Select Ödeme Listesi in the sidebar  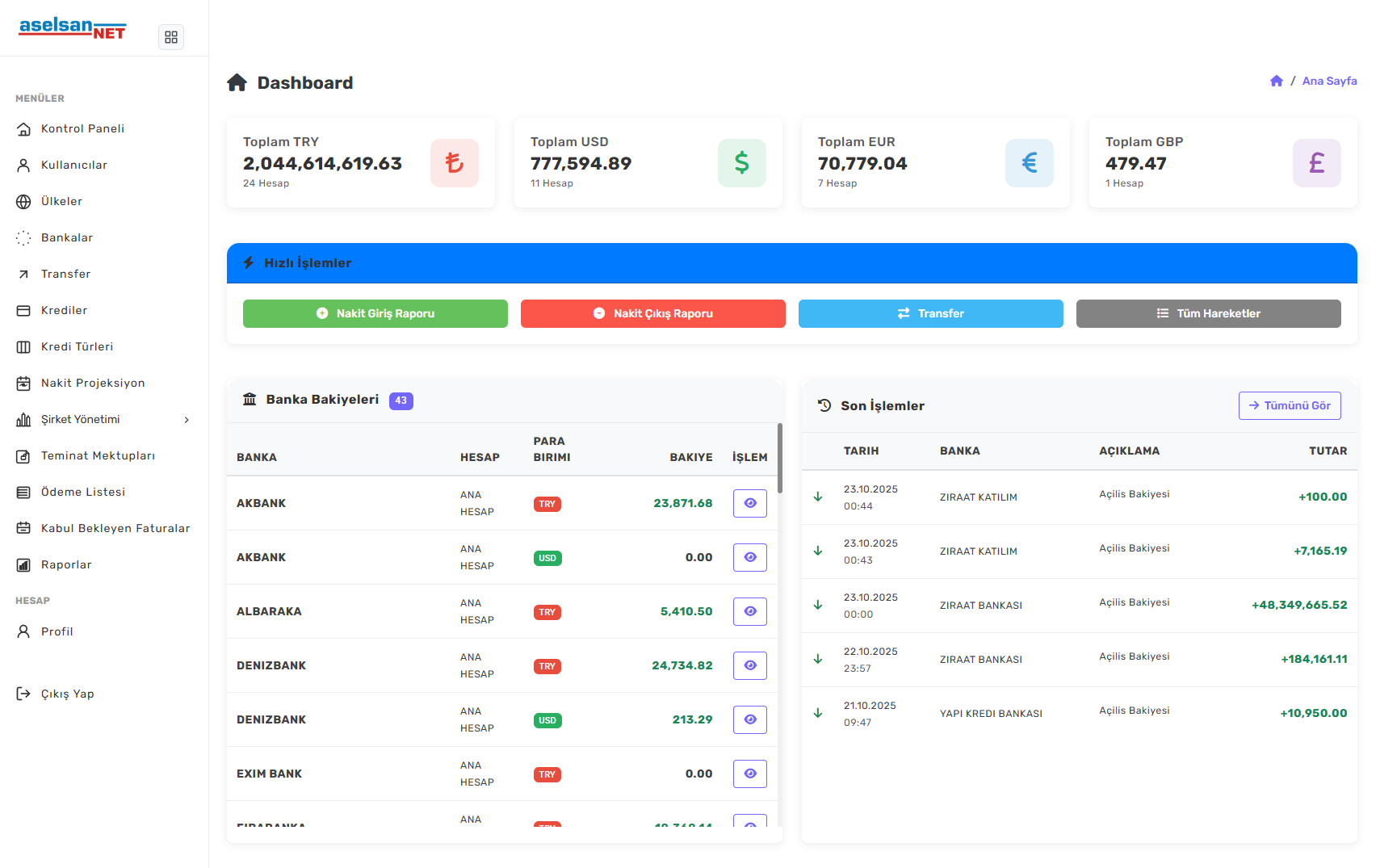pos(23,492)
